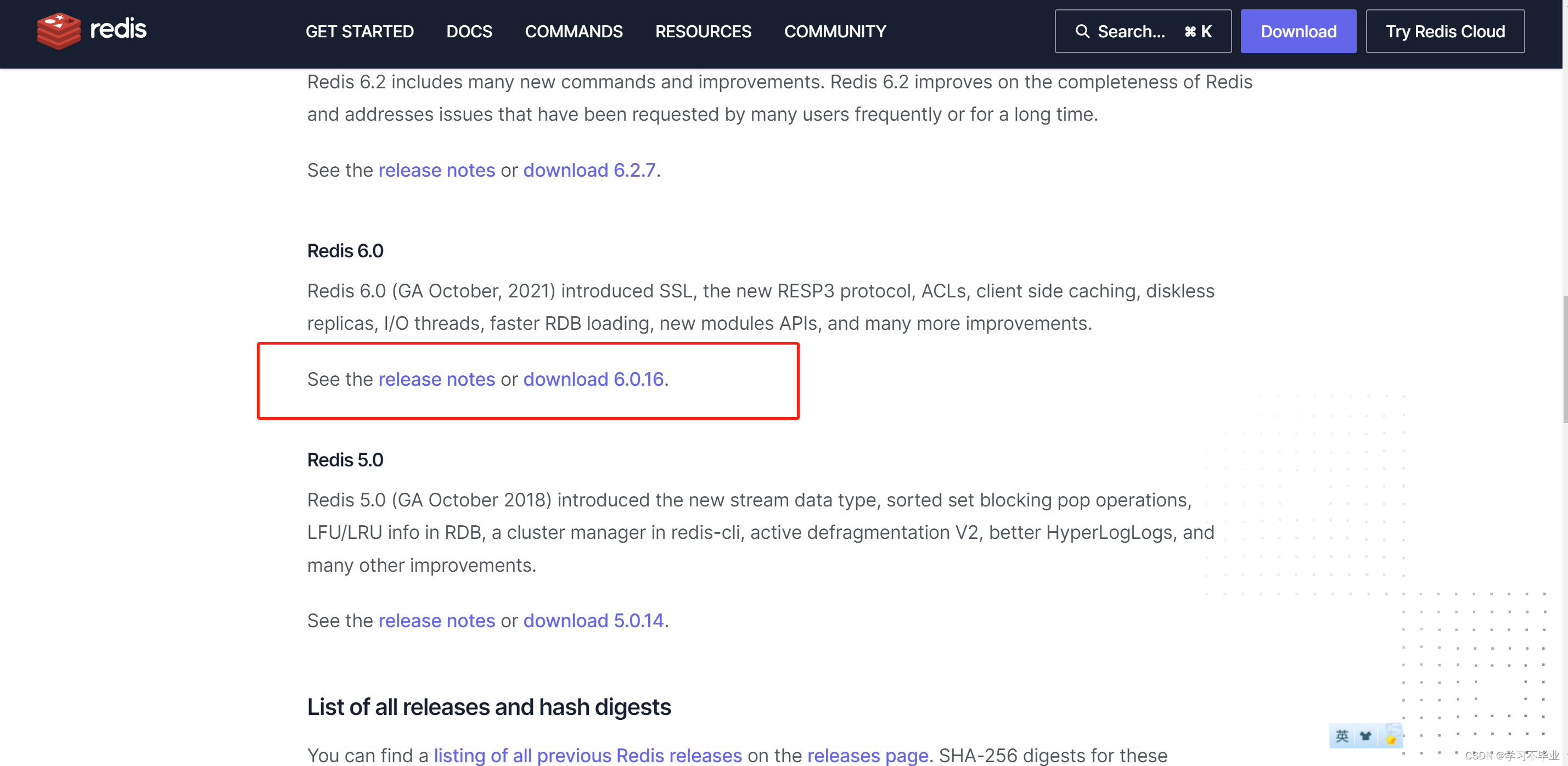Click the star icon in IME bar
This screenshot has height=766, width=1568.
[x=1391, y=738]
